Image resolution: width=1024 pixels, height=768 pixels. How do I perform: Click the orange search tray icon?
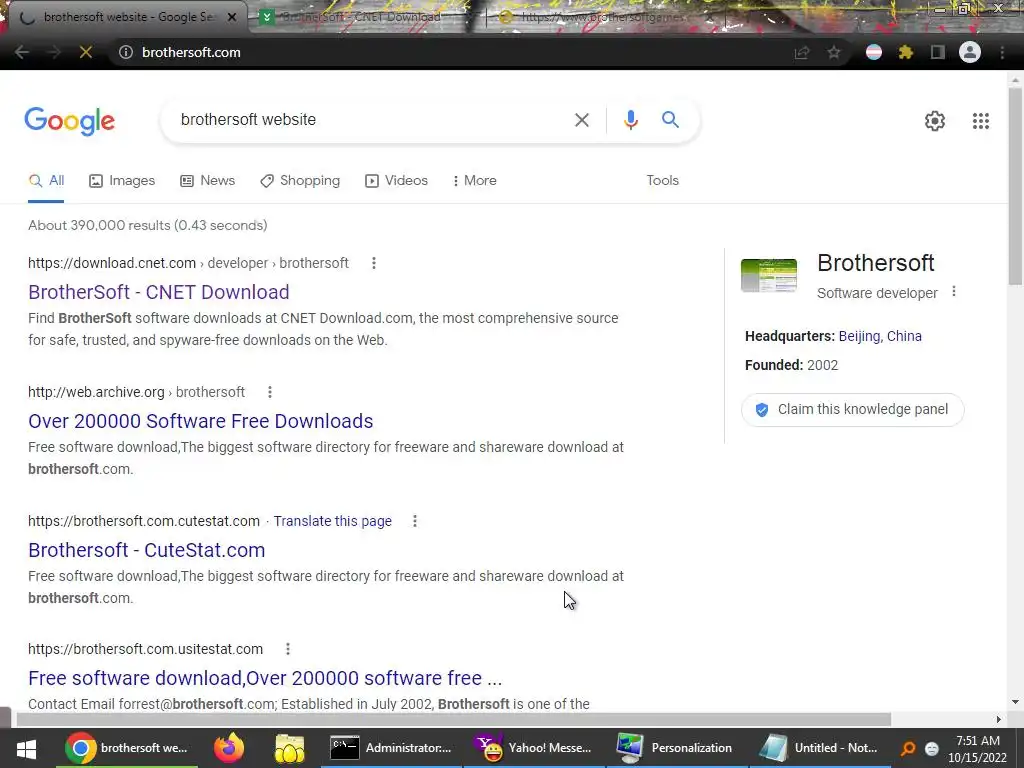[908, 749]
